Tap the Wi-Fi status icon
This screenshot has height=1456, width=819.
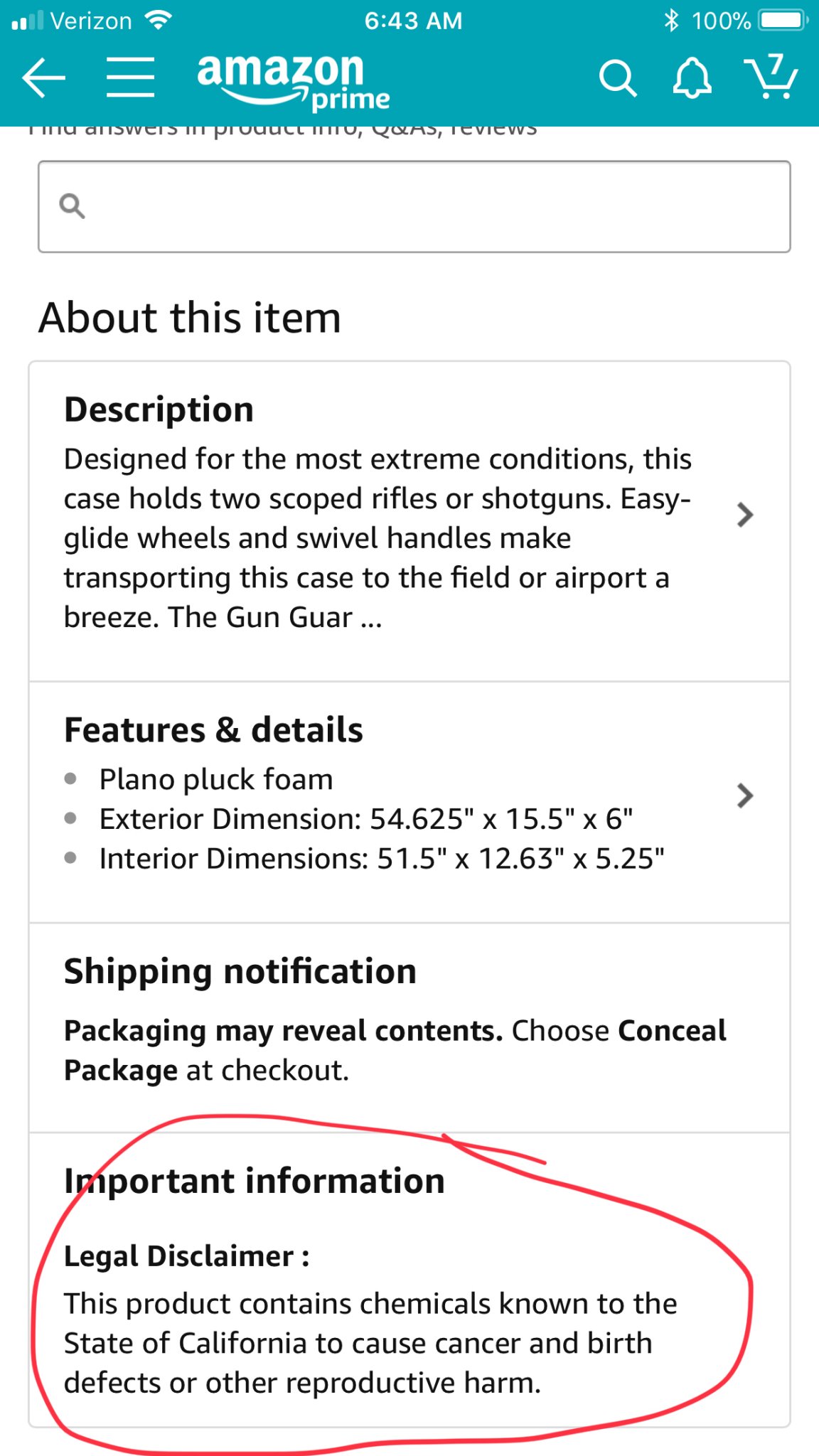[x=158, y=20]
